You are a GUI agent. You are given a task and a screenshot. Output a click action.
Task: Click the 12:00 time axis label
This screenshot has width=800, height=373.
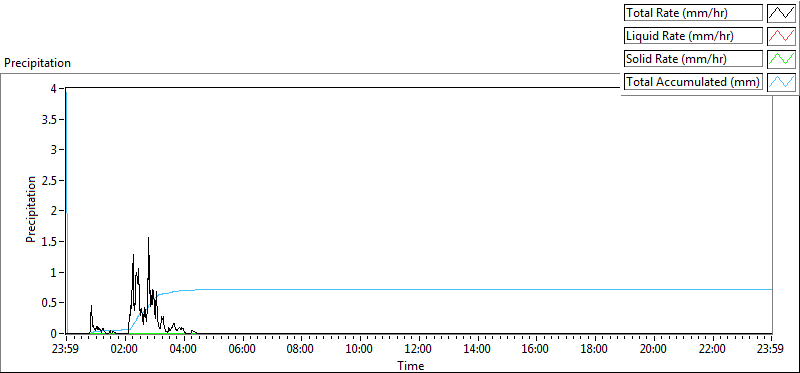click(x=419, y=350)
